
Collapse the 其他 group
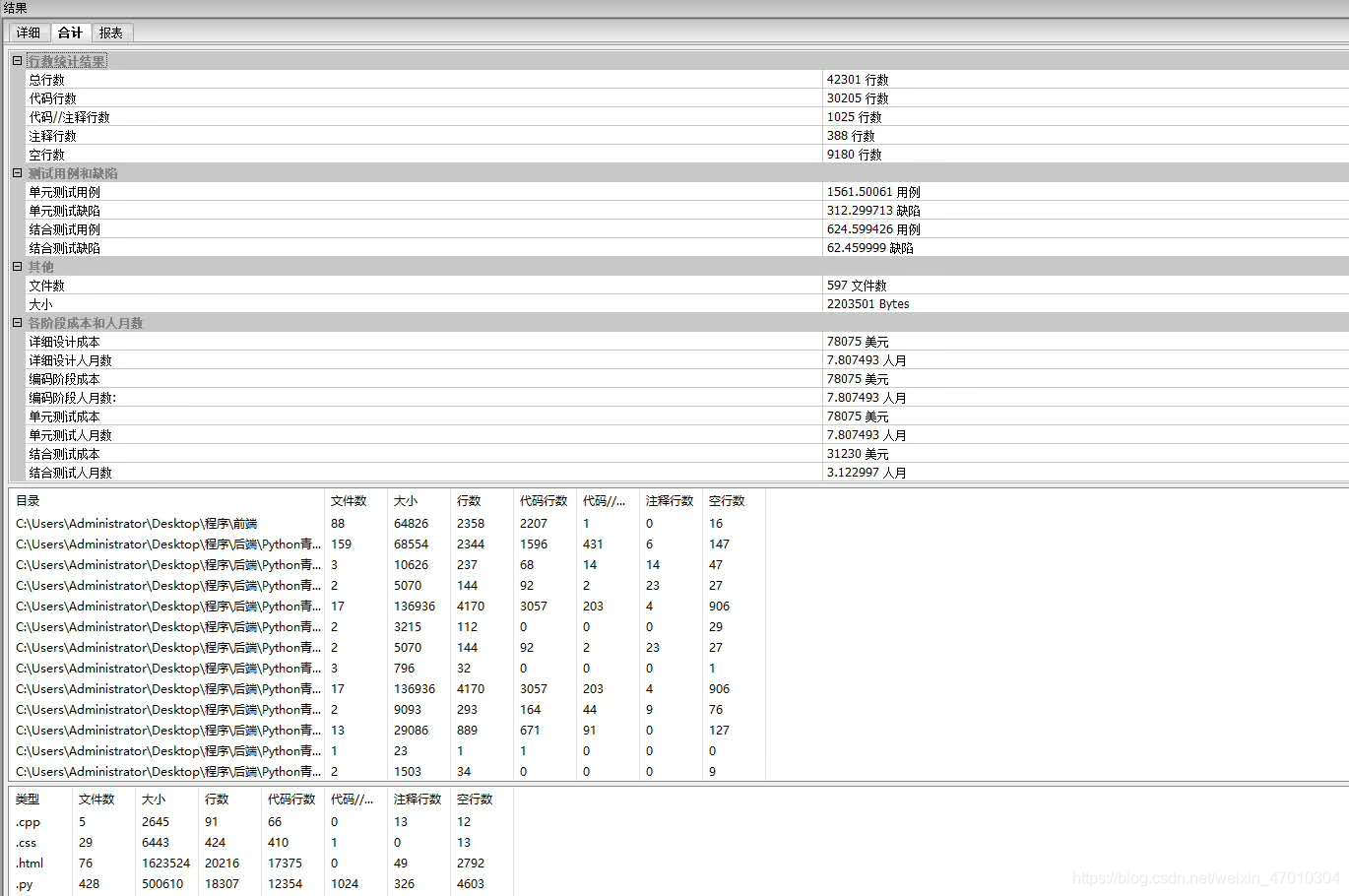[x=17, y=267]
